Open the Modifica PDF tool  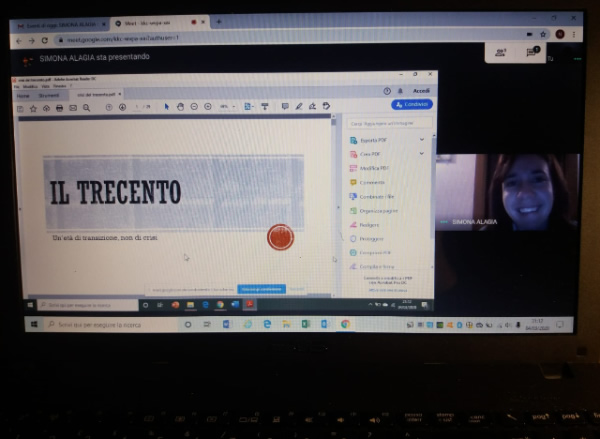point(370,168)
